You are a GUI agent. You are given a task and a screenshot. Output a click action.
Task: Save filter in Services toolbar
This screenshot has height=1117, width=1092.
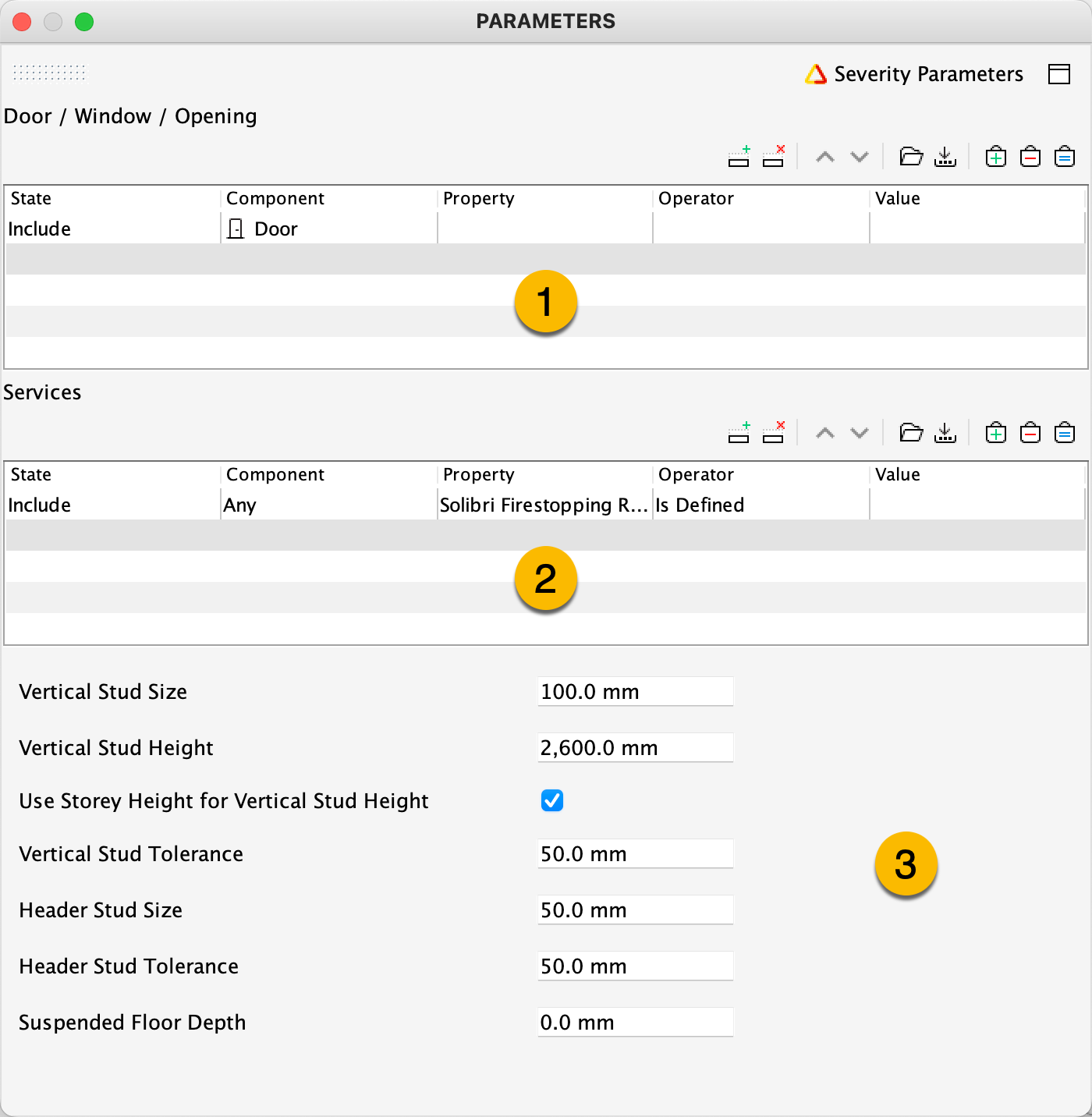point(945,433)
